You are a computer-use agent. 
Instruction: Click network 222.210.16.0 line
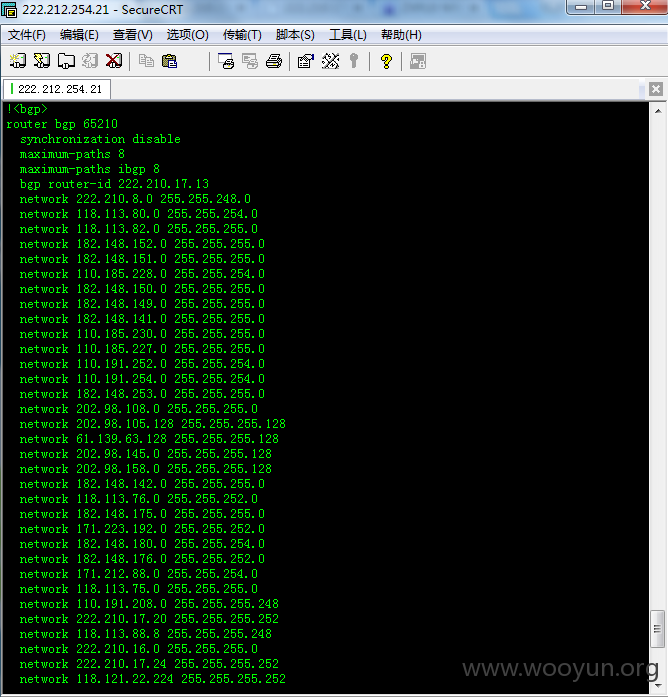139,649
